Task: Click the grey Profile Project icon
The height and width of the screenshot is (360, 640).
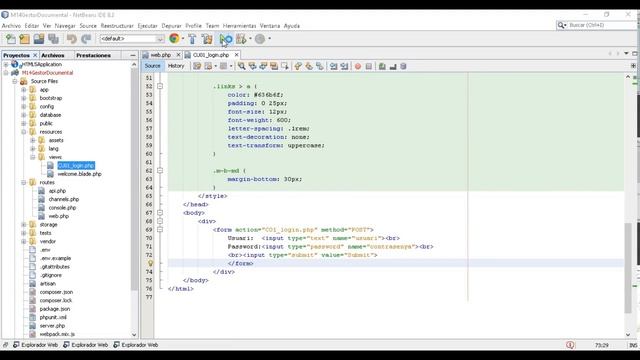Action: (260, 39)
